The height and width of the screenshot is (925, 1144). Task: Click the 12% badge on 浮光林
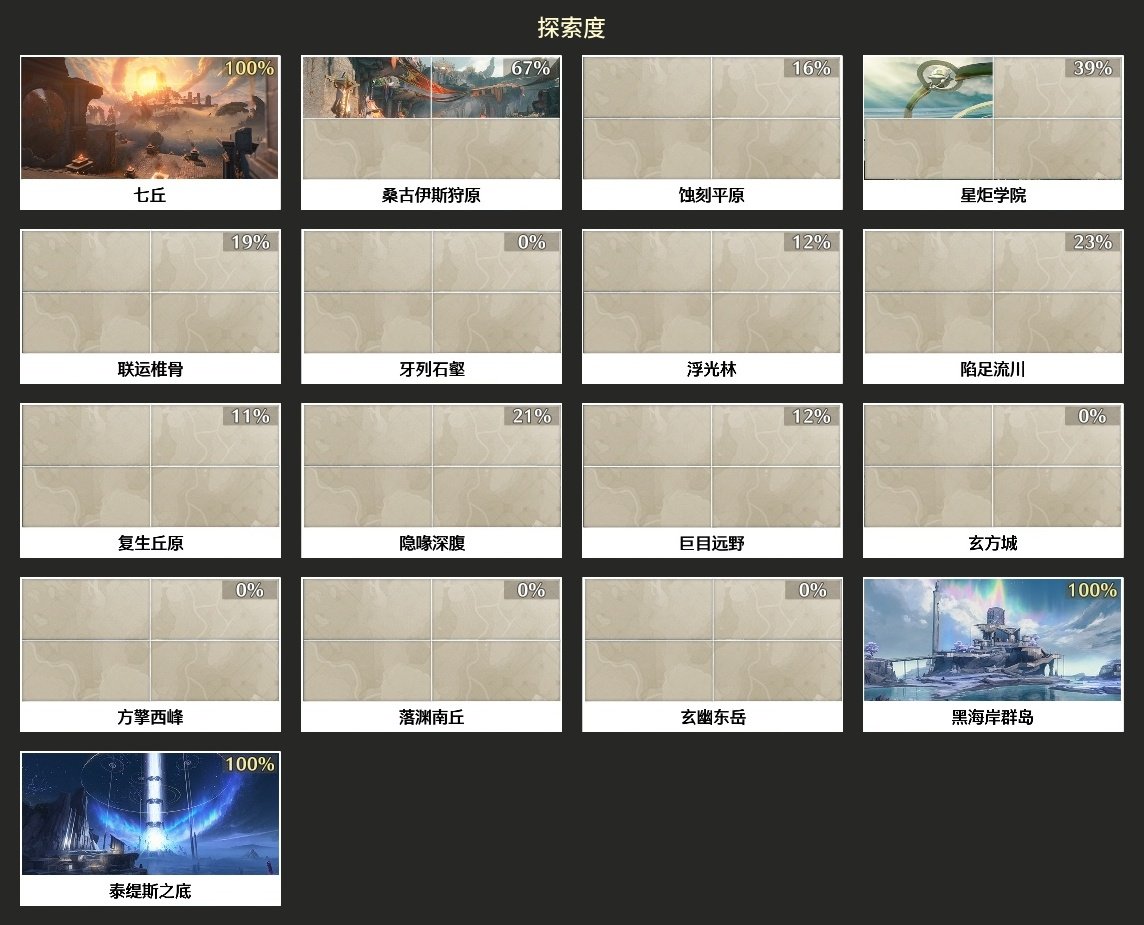tap(811, 241)
